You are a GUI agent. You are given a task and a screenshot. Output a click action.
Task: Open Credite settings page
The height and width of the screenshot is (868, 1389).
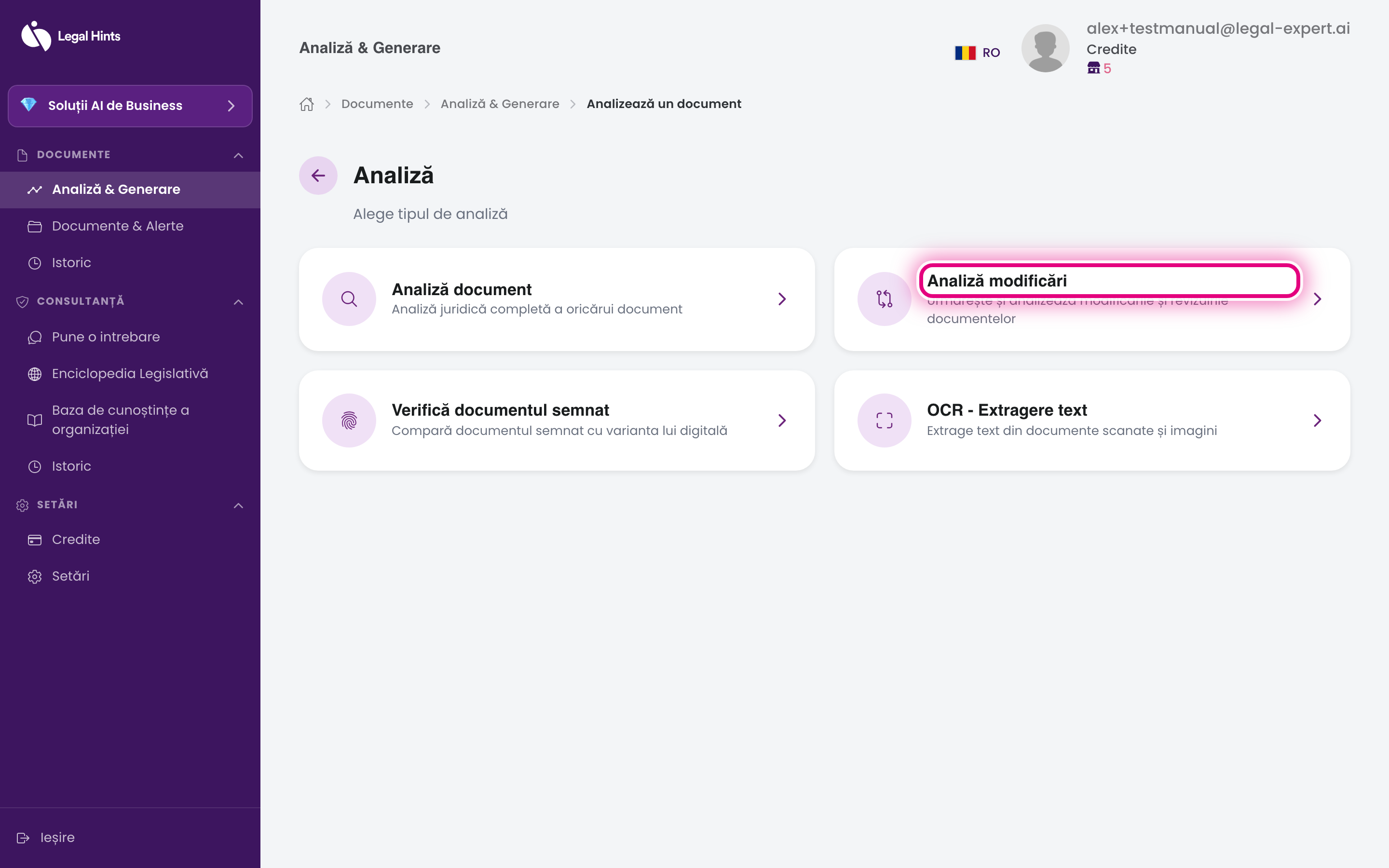(x=130, y=540)
